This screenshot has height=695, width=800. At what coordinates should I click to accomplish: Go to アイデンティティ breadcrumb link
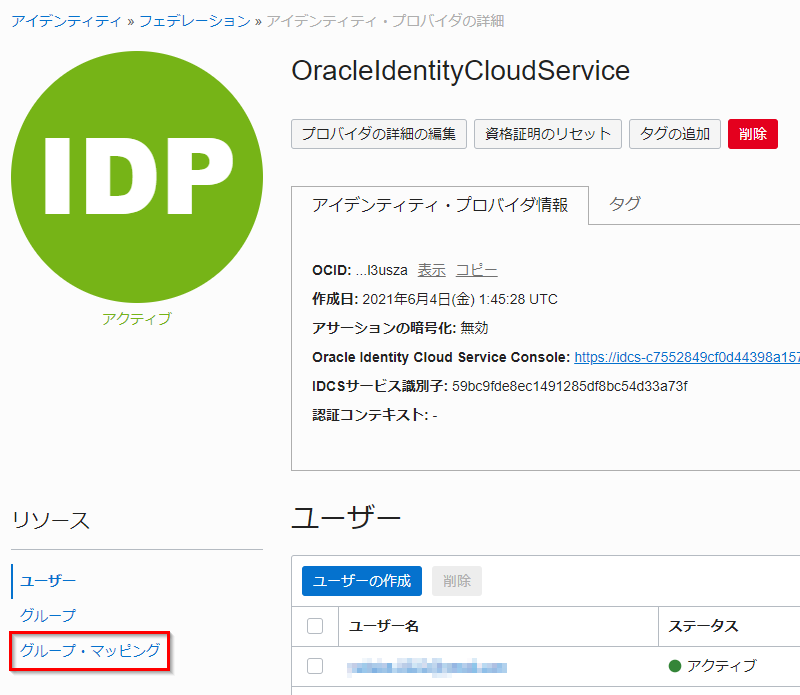coord(67,20)
